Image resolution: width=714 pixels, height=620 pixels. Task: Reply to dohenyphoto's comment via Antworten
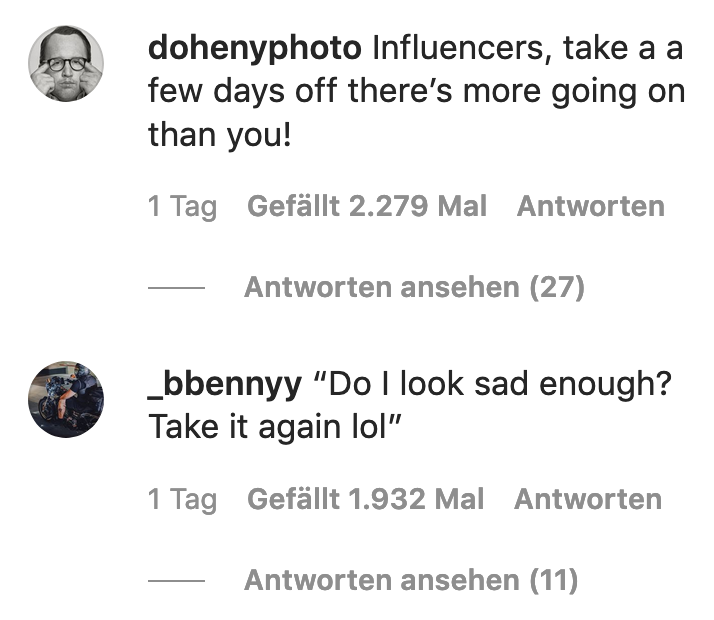[x=590, y=207]
